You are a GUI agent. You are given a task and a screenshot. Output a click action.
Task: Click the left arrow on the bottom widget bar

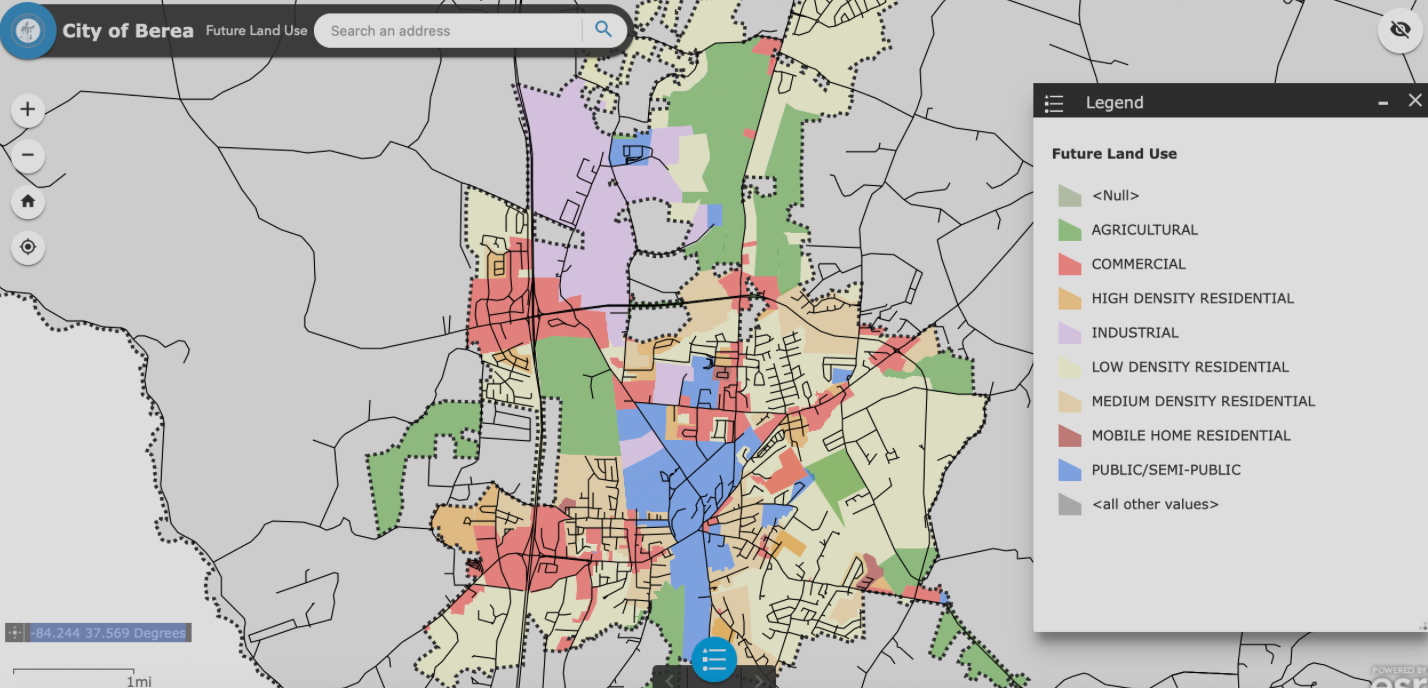(670, 680)
